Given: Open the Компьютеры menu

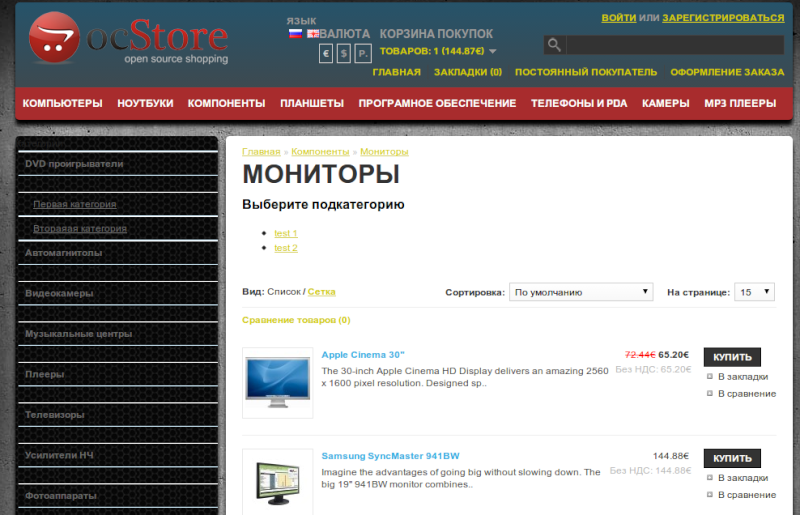Looking at the screenshot, I should tap(62, 103).
